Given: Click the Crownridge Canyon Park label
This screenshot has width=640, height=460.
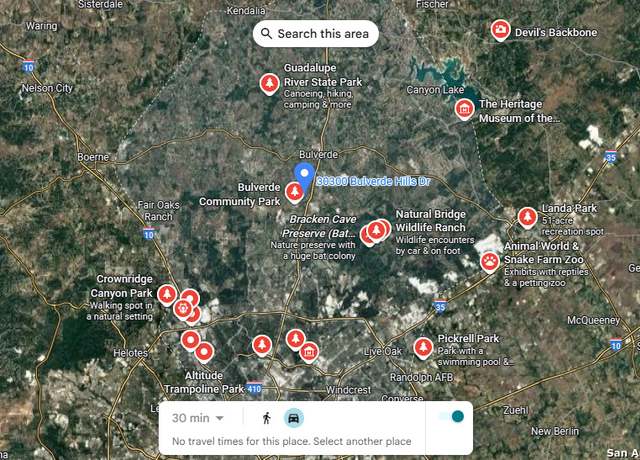Looking at the screenshot, I should click(122, 286).
